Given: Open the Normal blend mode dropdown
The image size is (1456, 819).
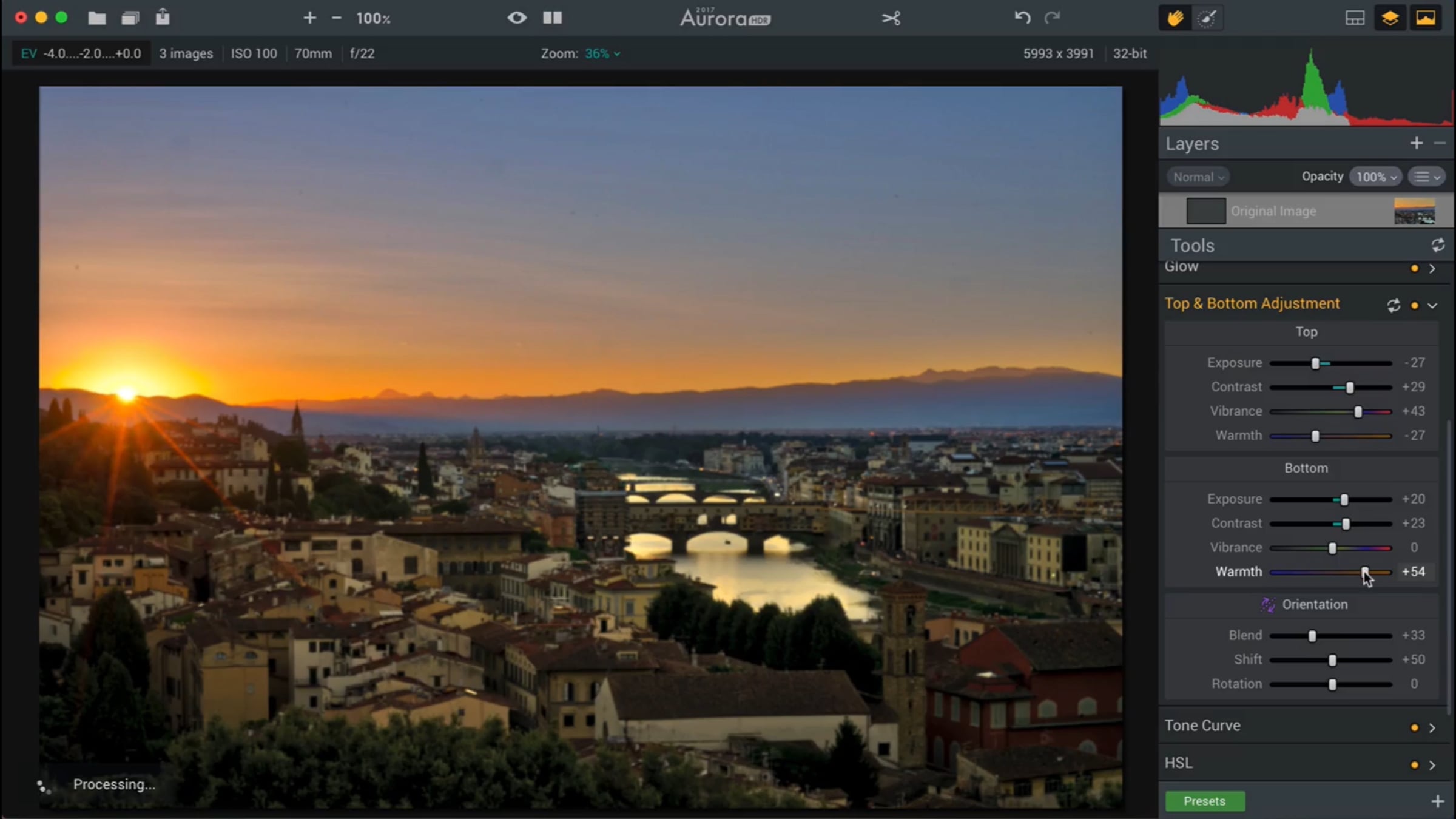Looking at the screenshot, I should 1198,177.
